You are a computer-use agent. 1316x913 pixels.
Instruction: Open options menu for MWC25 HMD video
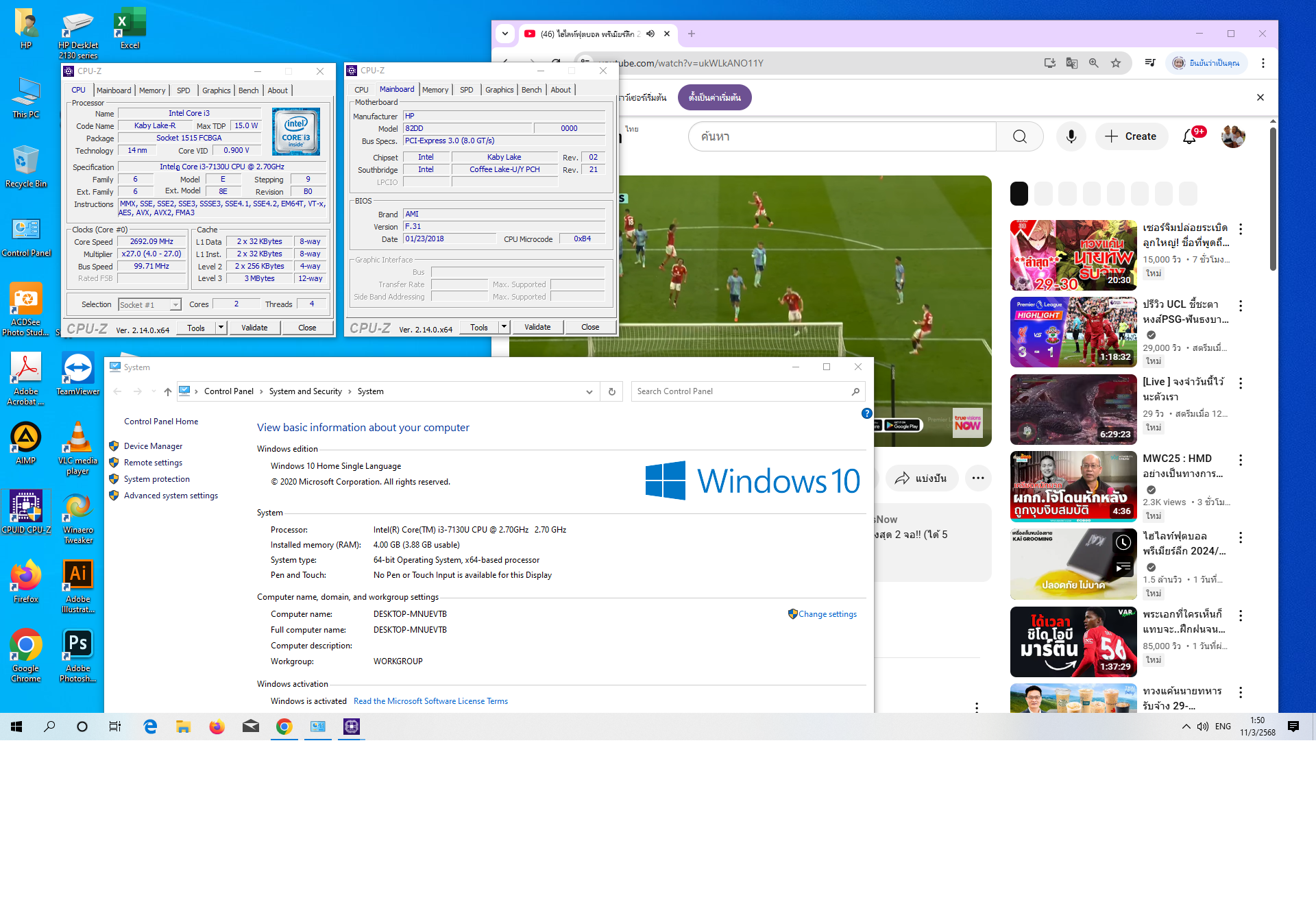click(1241, 460)
